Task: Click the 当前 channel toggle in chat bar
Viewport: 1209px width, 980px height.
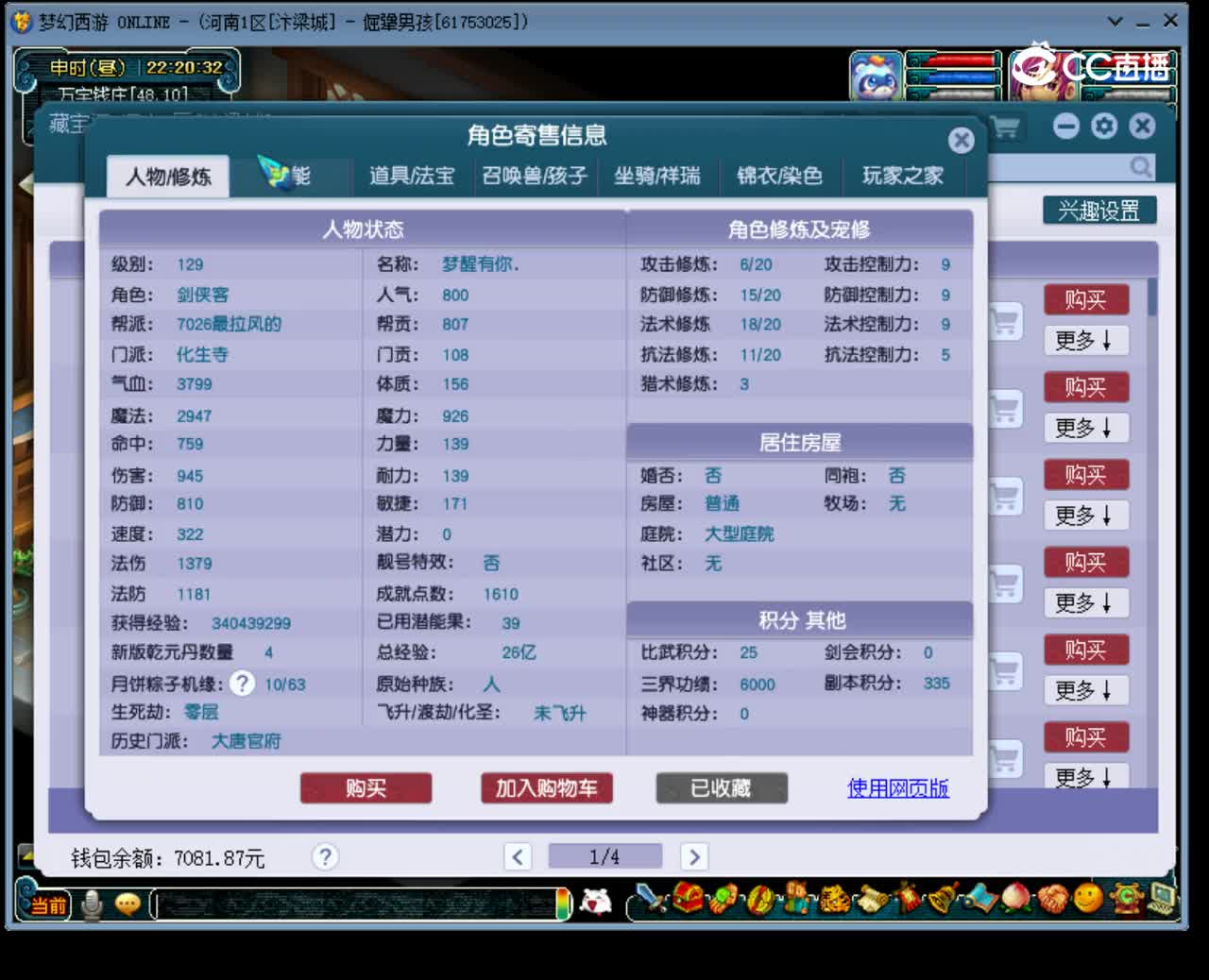Action: [46, 904]
